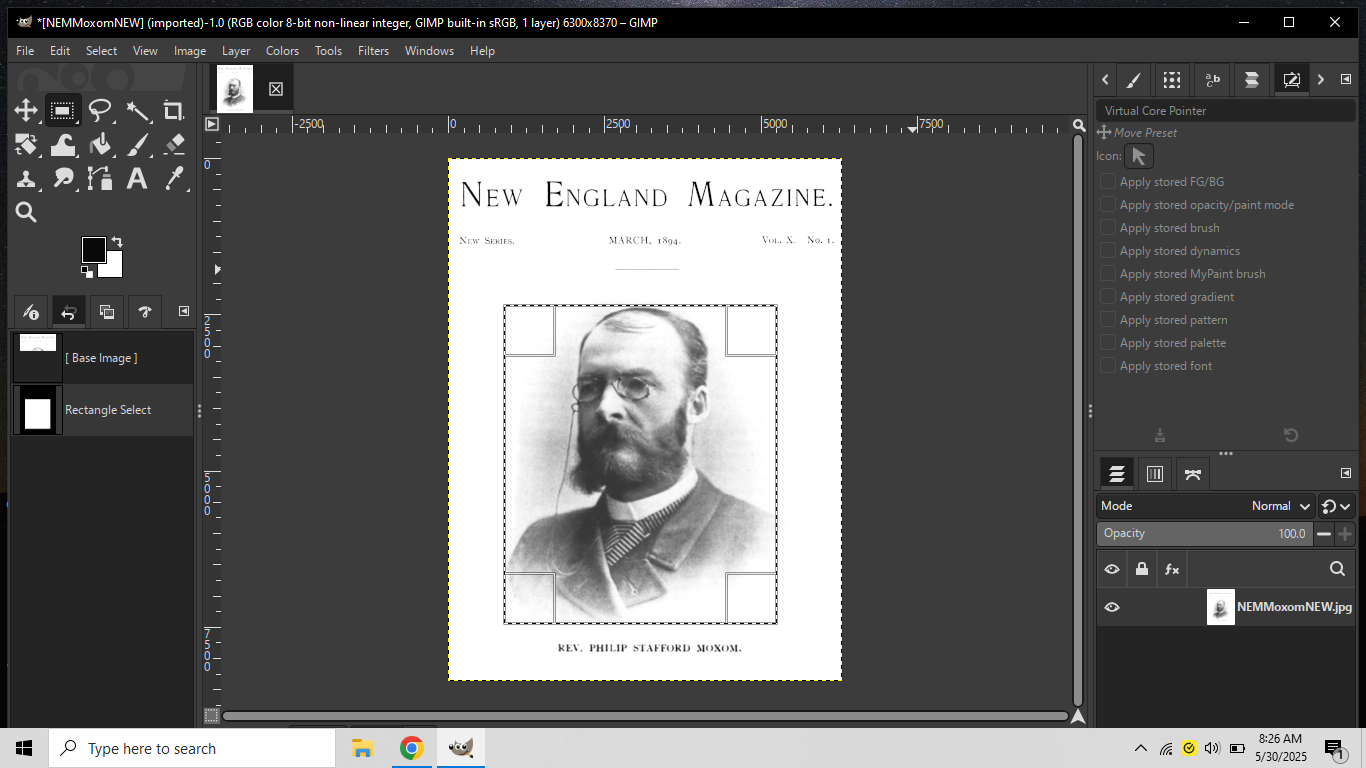The image size is (1366, 768).
Task: Activate the Crop tool
Action: [x=174, y=111]
